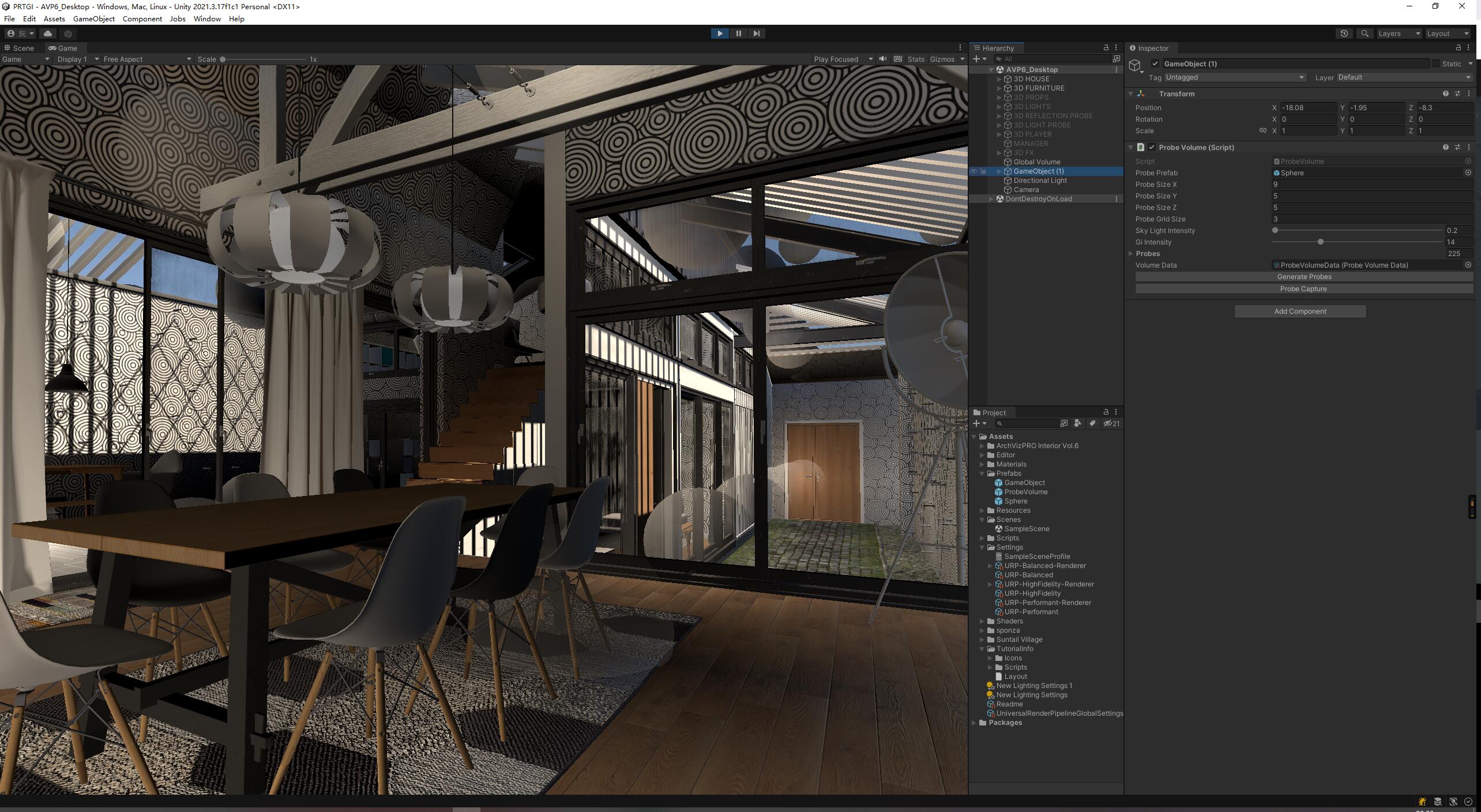
Task: Click the GameObject cube icon selector in Inspector
Action: (x=1136, y=66)
